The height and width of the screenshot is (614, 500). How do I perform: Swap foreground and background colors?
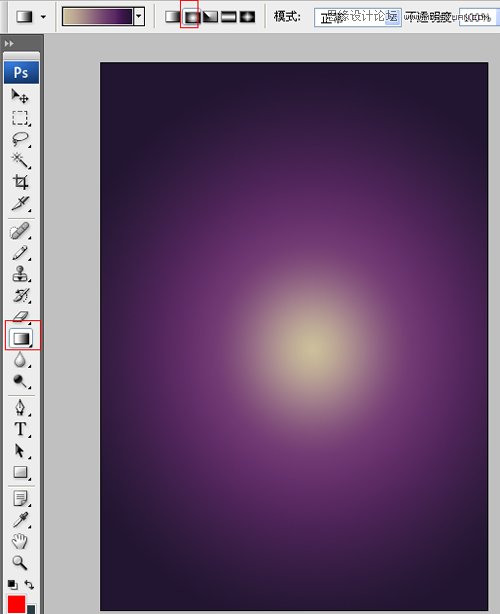point(29,585)
